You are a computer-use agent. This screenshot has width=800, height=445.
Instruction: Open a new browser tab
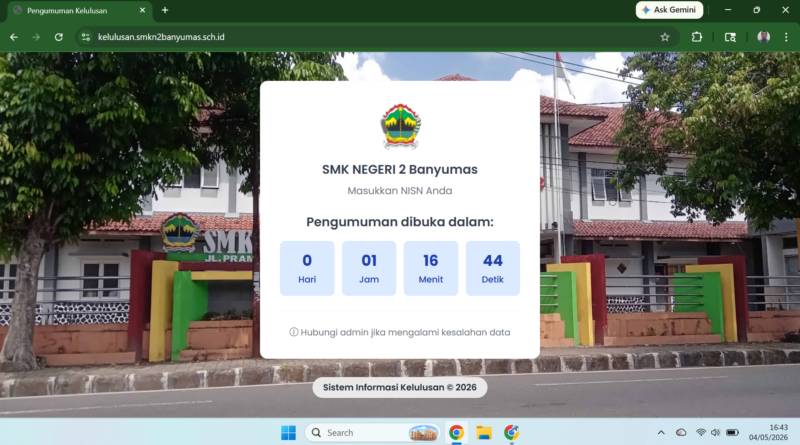coord(165,10)
